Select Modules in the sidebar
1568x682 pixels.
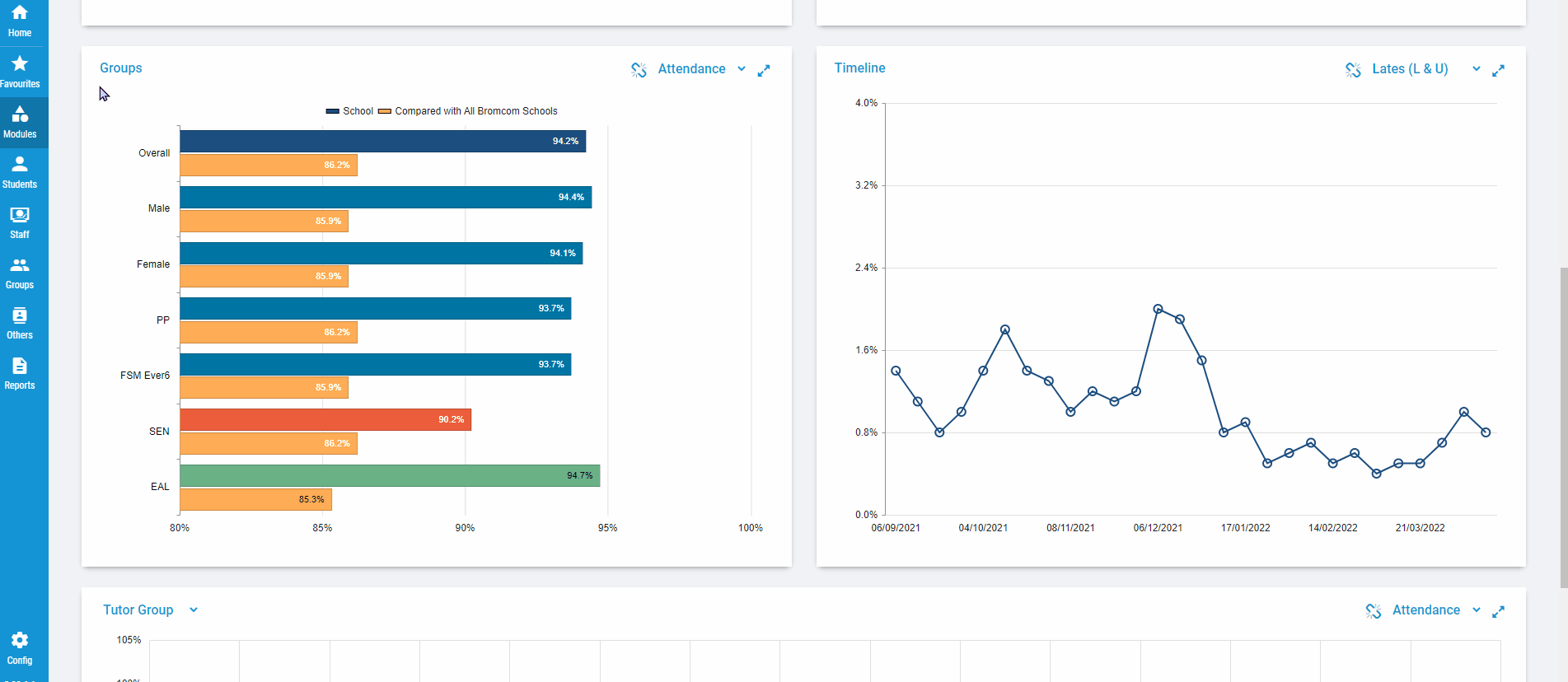pyautogui.click(x=20, y=122)
